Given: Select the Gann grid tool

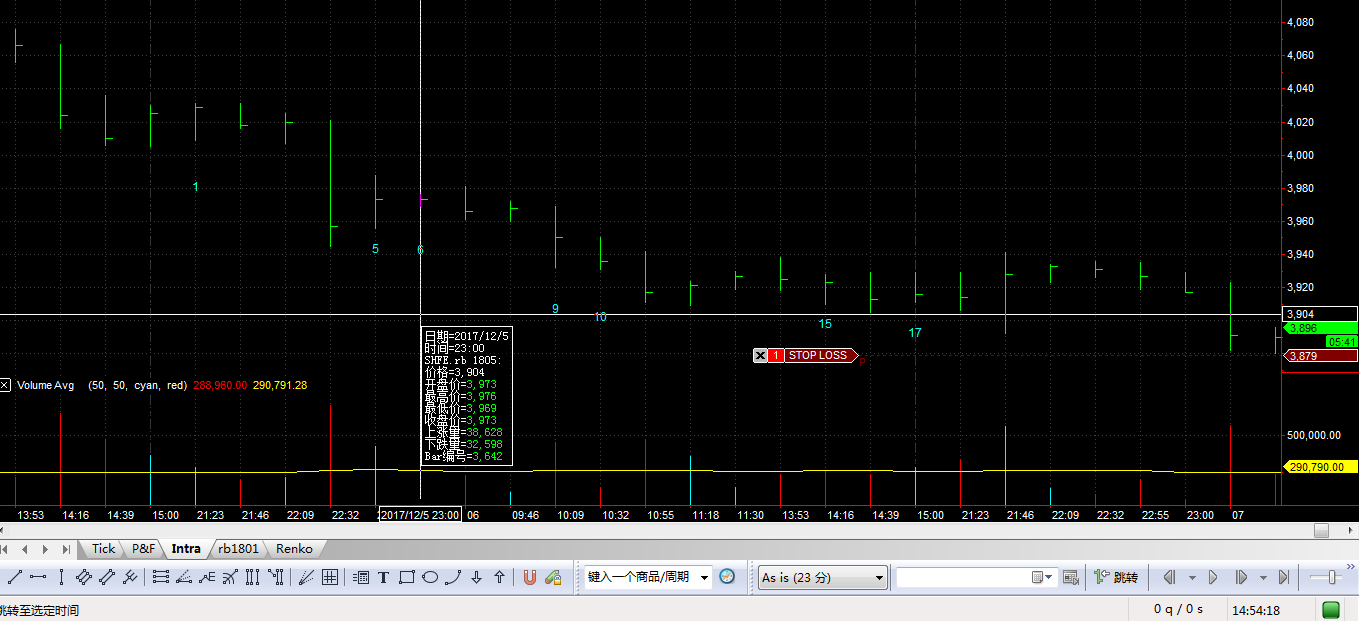Looking at the screenshot, I should [329, 577].
